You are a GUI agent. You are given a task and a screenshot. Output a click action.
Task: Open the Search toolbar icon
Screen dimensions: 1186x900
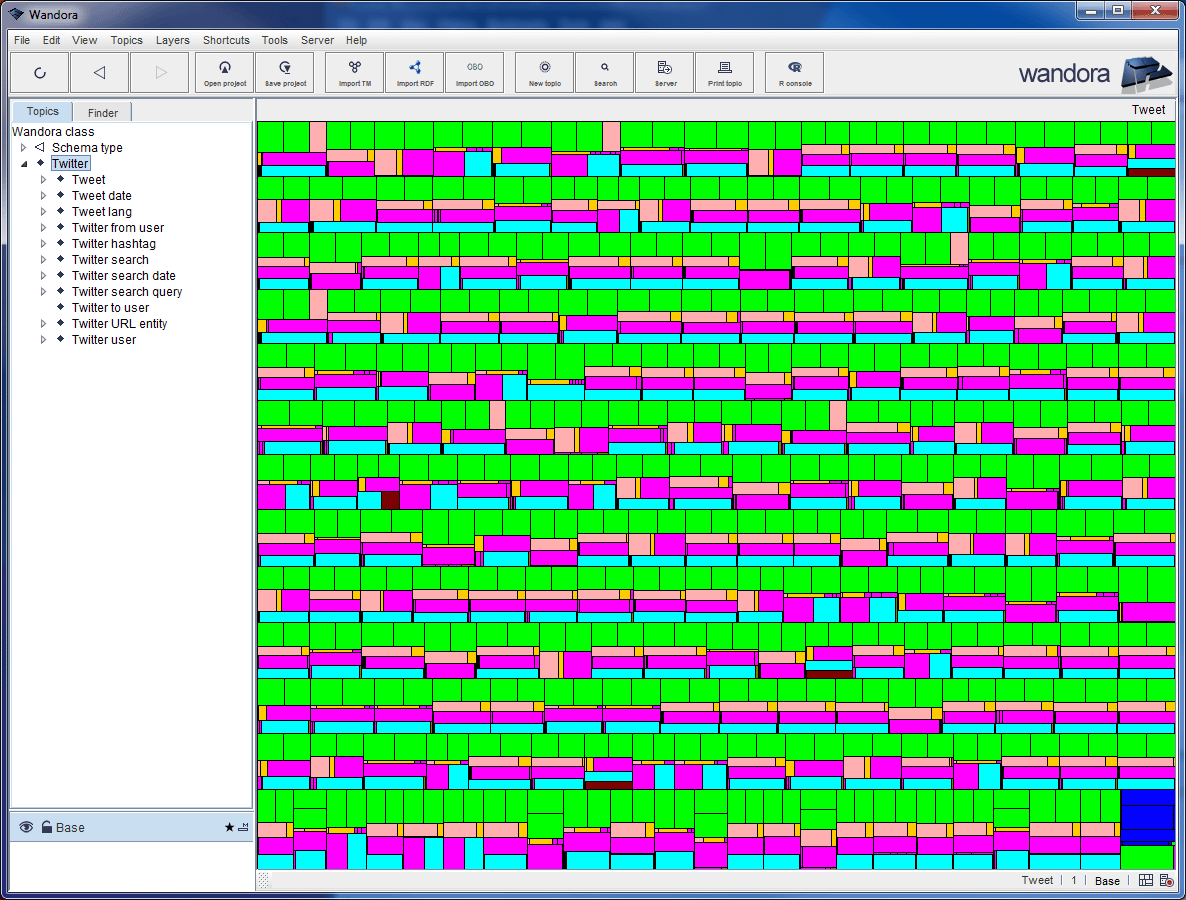point(604,71)
